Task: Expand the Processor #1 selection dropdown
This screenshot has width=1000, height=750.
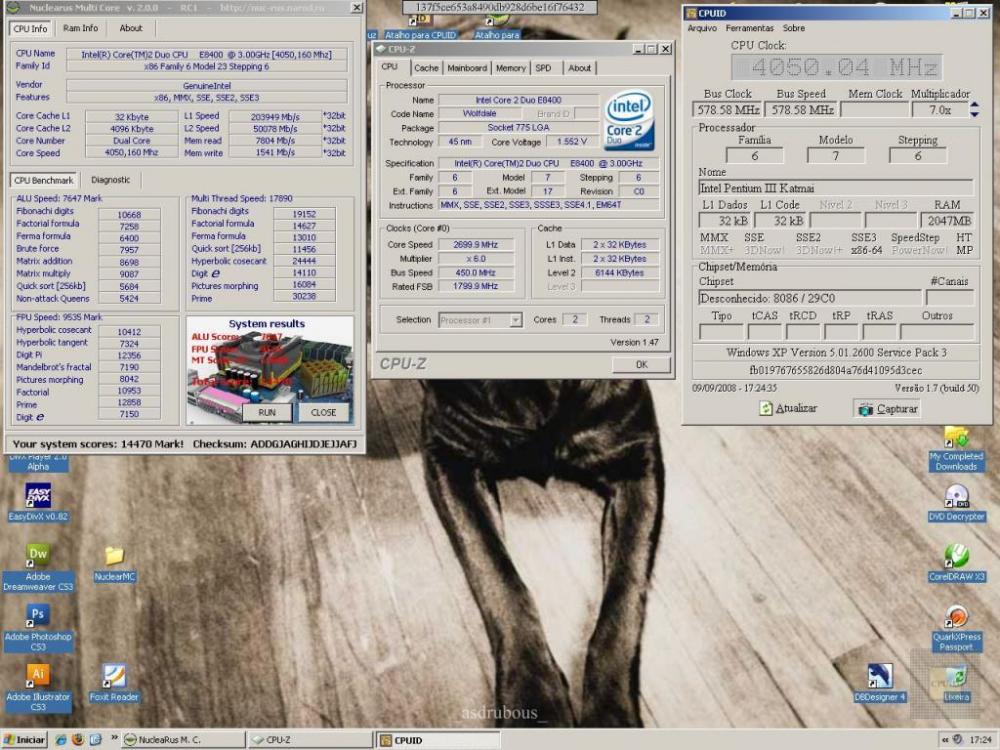Action: tap(515, 320)
